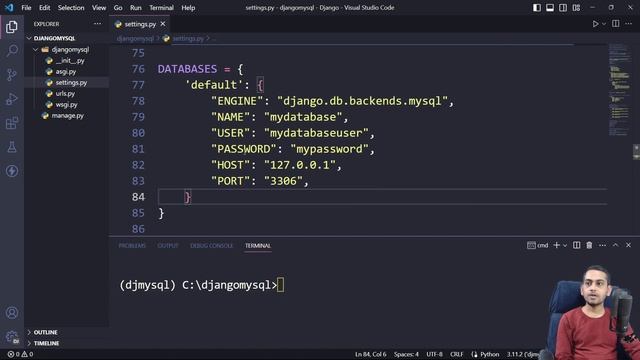
Task: Expand the Outline section
Action: (67, 332)
